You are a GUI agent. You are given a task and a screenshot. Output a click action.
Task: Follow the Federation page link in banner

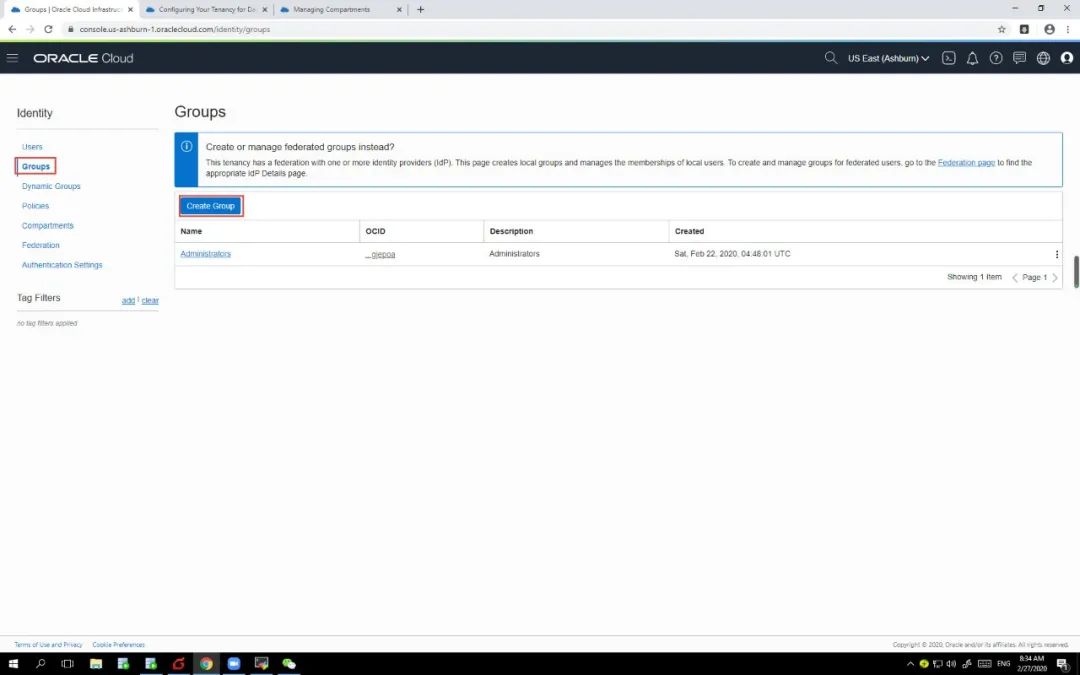(x=966, y=163)
